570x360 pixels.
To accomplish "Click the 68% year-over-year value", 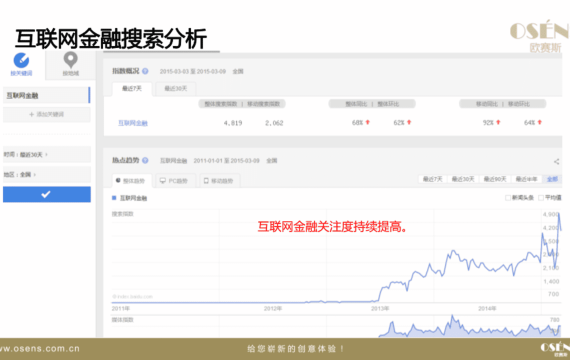I will [x=357, y=123].
